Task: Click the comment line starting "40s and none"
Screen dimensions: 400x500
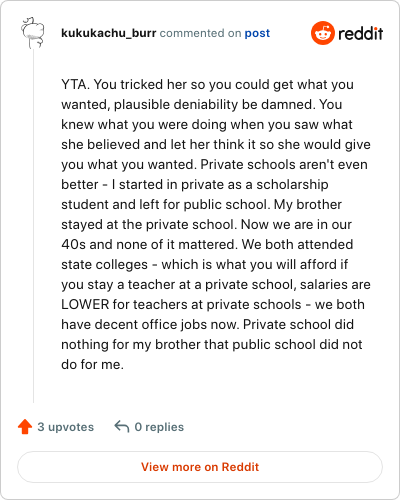Action: tap(207, 244)
